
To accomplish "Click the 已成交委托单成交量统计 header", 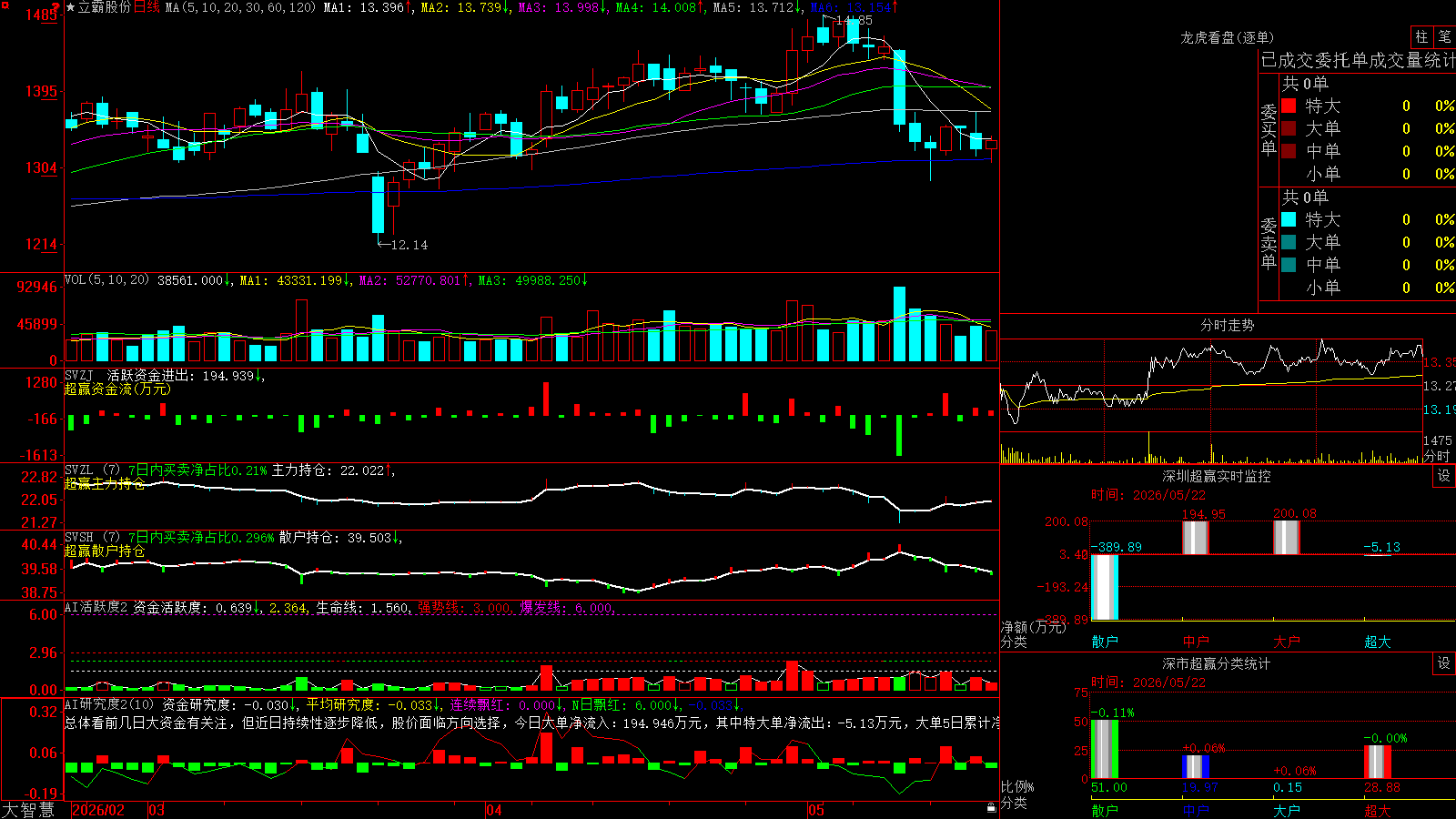I will [x=1358, y=60].
